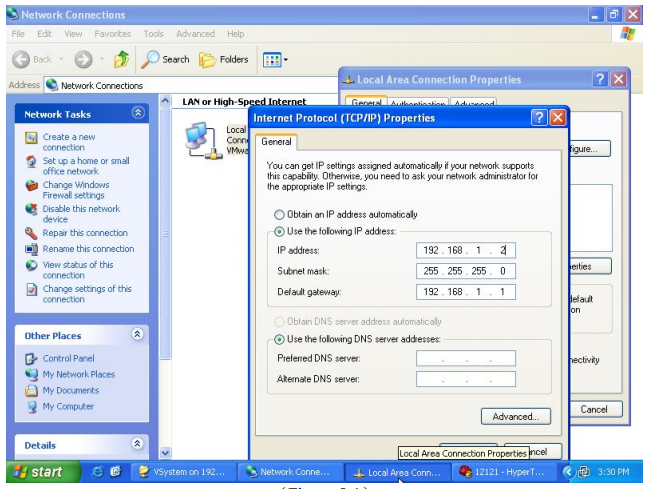Click the Change Windows Firewall settings icon
This screenshot has height=489, width=651.
click(32, 186)
